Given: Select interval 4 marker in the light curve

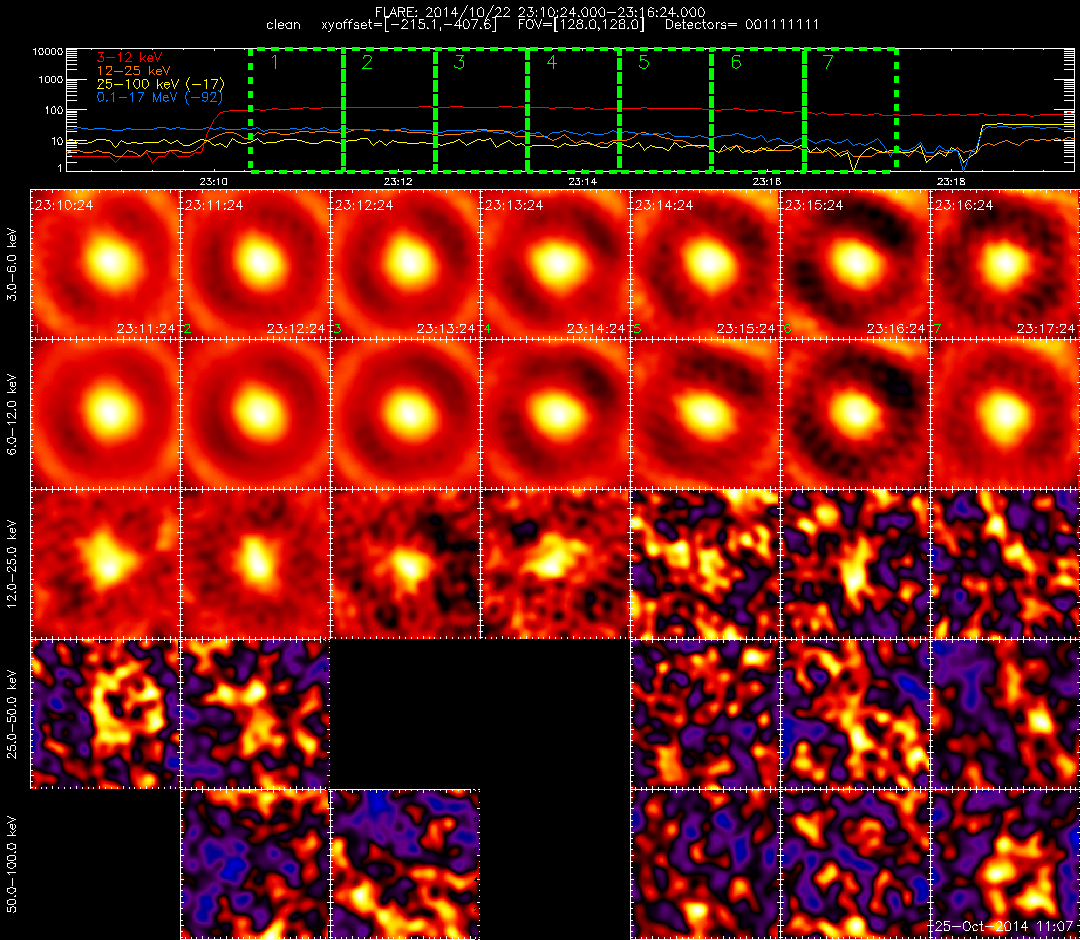Looking at the screenshot, I should click(551, 62).
